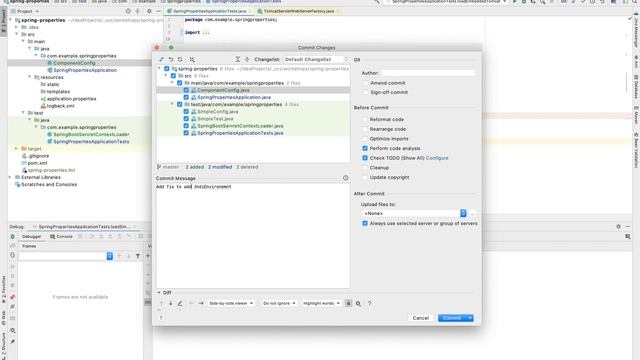
Task: Click View Breakpoints red icon in the Debug panel
Action: click(13, 297)
